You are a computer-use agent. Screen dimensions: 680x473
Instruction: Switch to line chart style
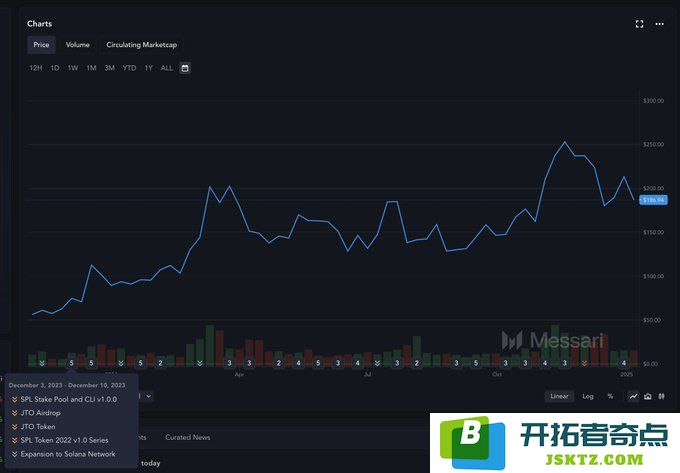(x=634, y=396)
